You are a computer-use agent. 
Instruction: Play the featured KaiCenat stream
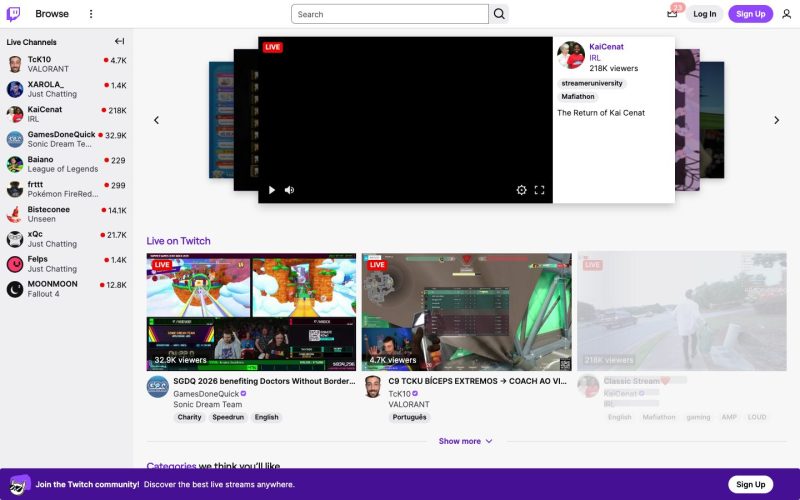271,190
